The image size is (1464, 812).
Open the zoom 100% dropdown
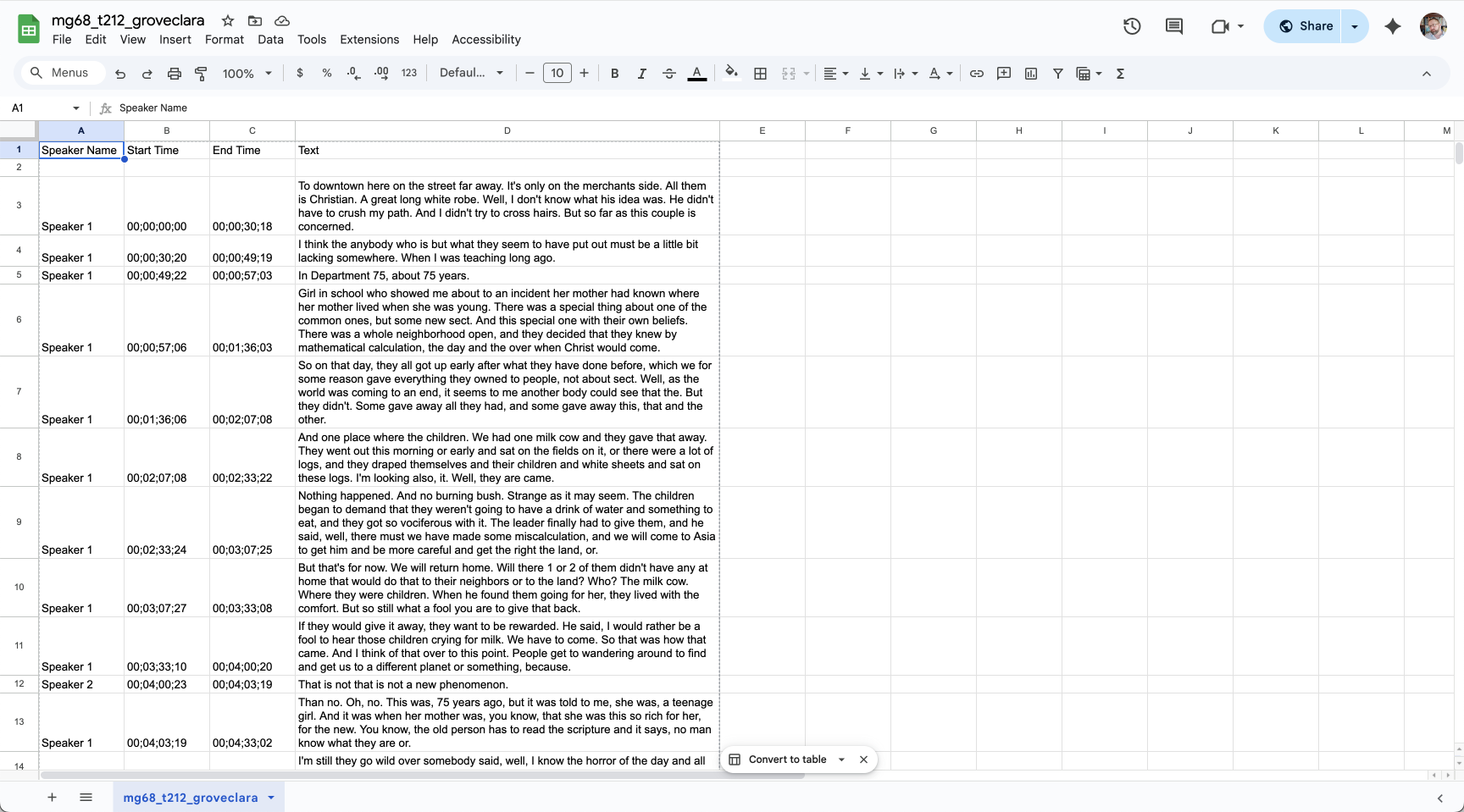tap(247, 74)
